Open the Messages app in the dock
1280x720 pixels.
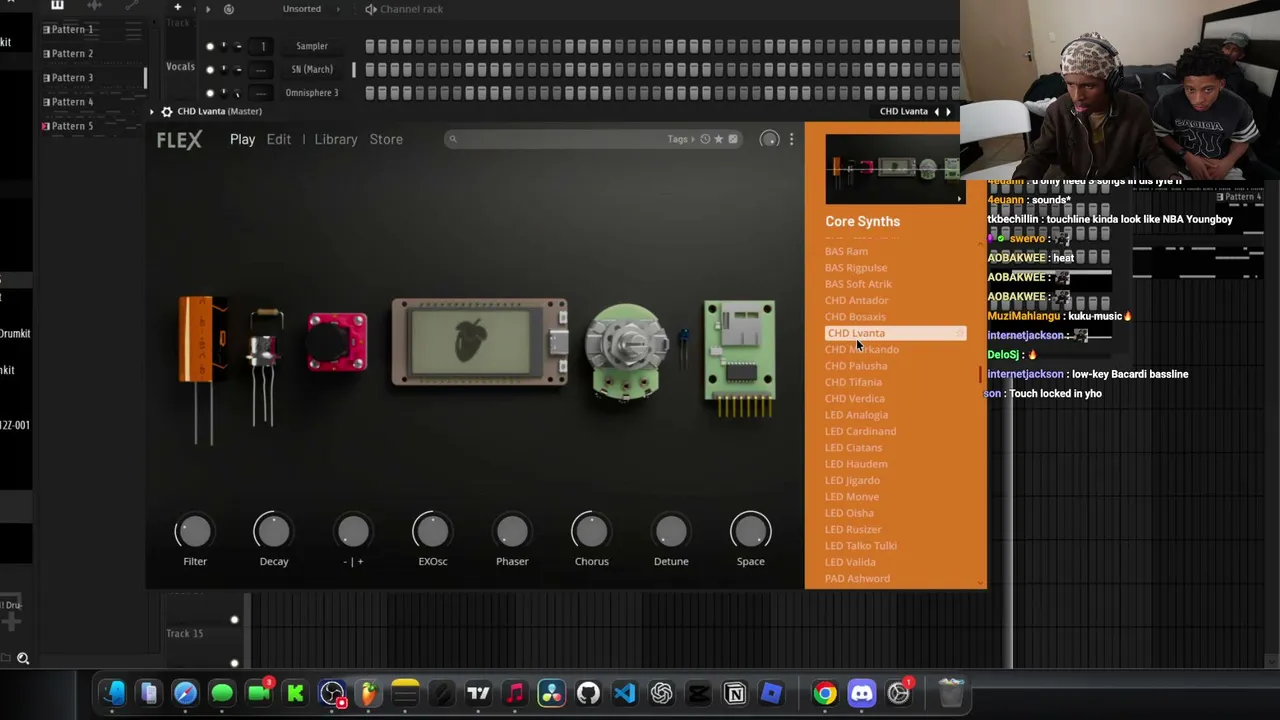(222, 693)
